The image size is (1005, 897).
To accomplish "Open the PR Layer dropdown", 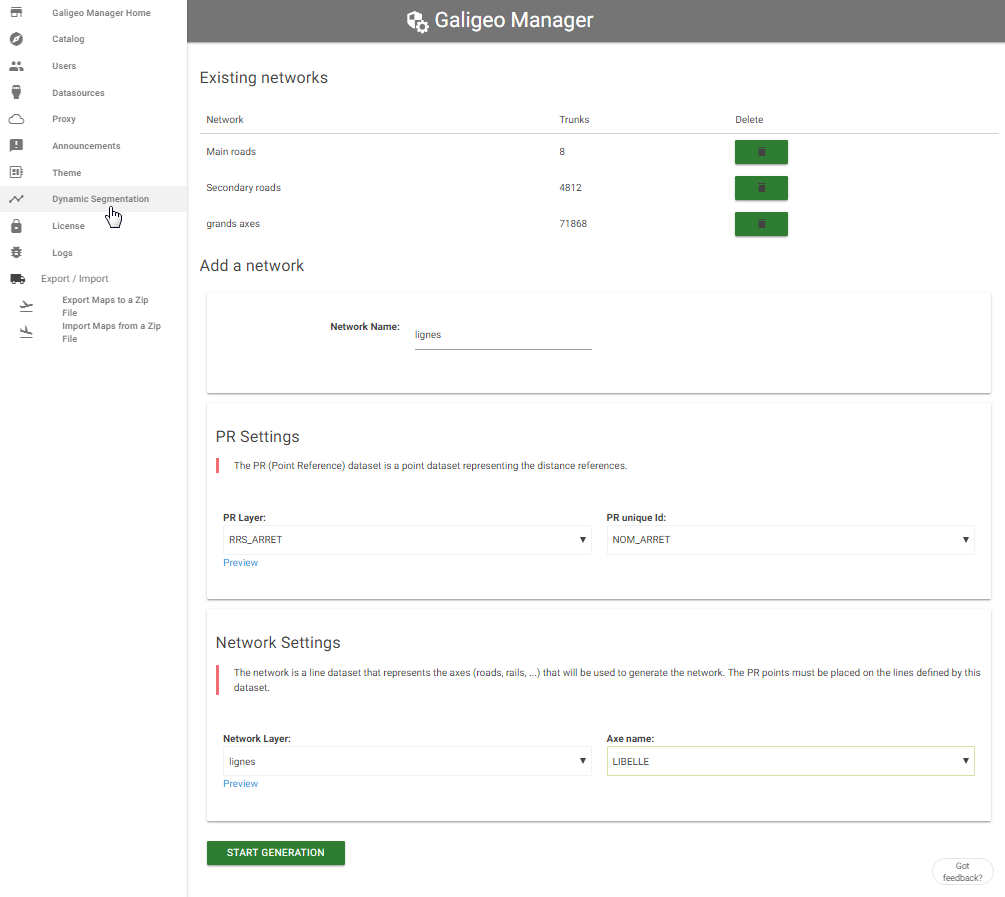I will [406, 540].
